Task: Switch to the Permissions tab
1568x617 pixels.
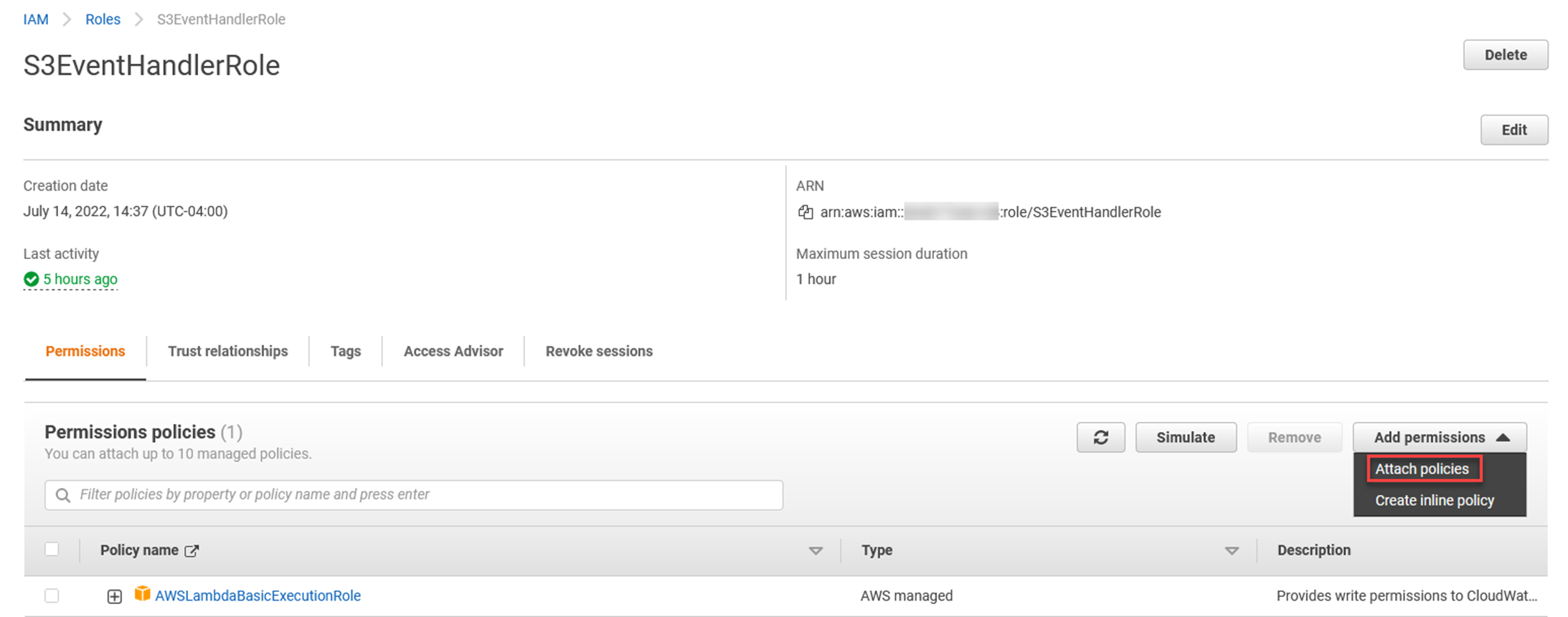Action: [85, 352]
